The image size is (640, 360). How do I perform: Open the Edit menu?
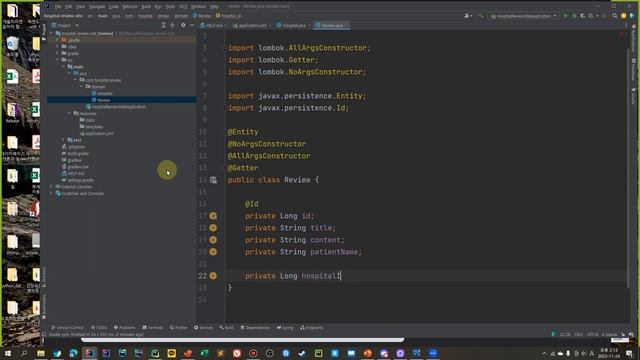(x=69, y=7)
